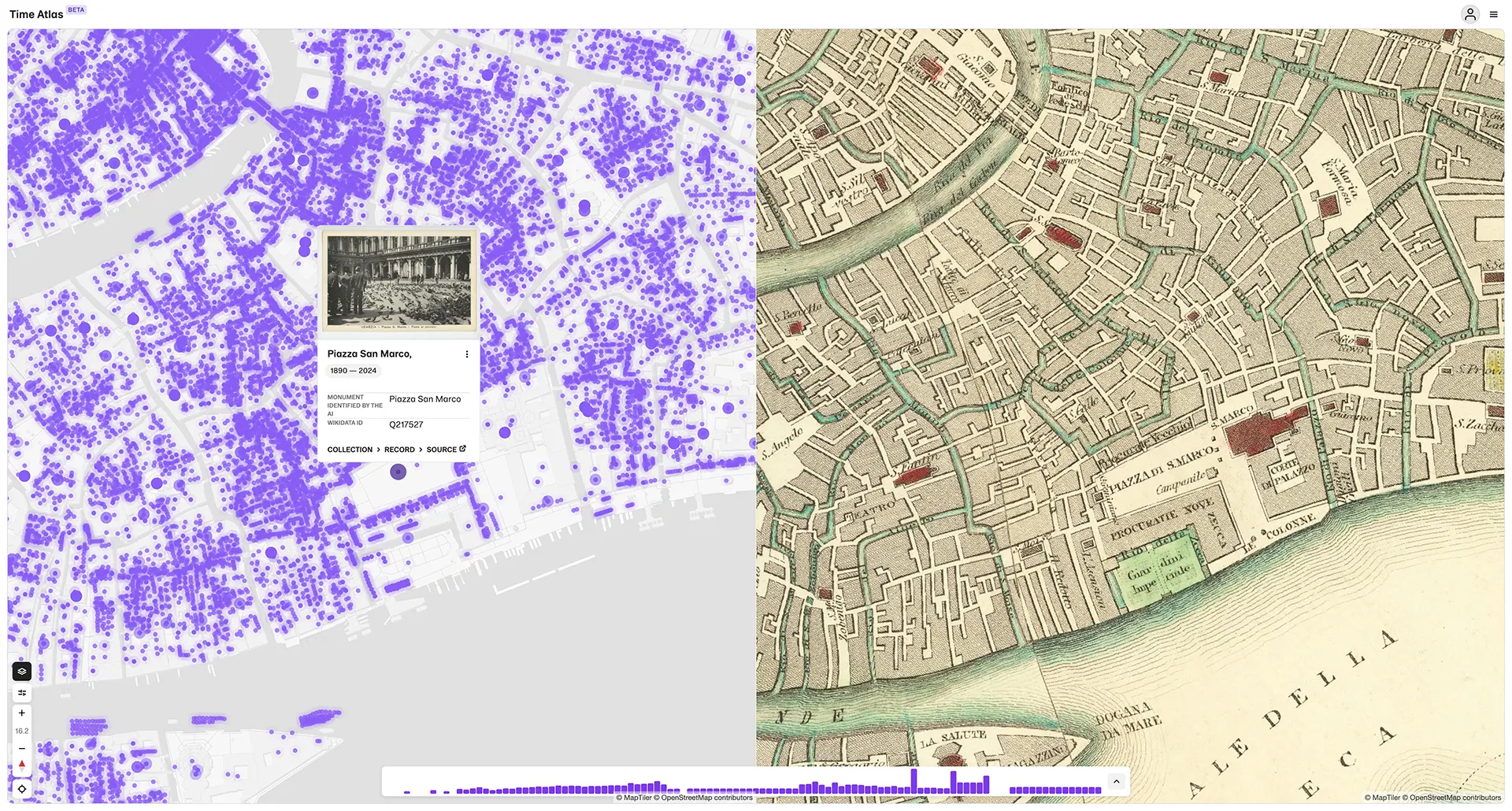Open the RECORD link in popup
The height and width of the screenshot is (811, 1512).
(x=399, y=450)
